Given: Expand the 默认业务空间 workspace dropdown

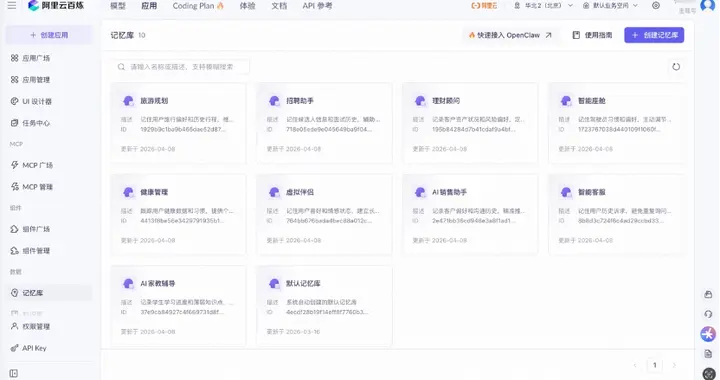Looking at the screenshot, I should 611,6.
